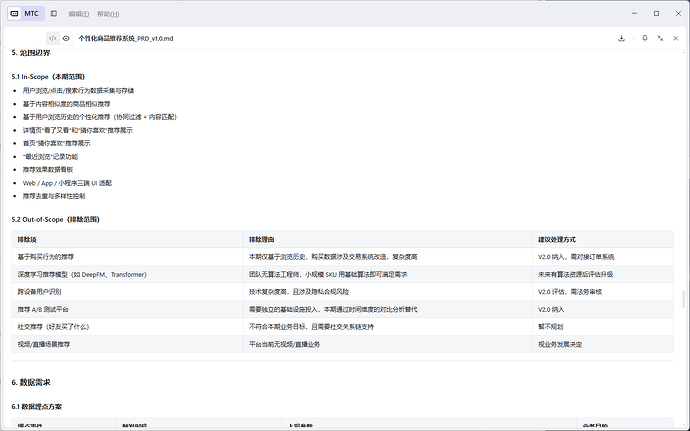
Task: Click heading 6. 数据需求
Action: pos(31,382)
